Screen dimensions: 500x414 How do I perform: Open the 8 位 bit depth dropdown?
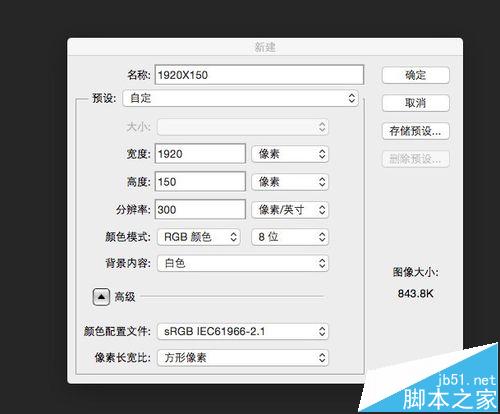290,237
